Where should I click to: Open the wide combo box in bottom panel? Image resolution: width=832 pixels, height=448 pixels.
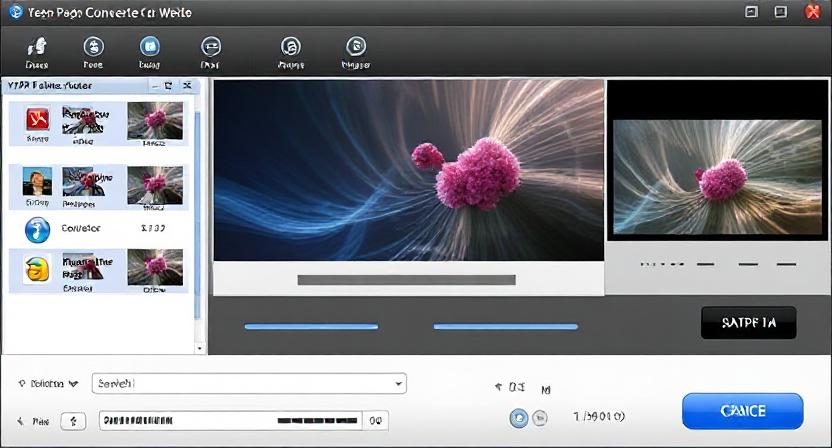249,383
